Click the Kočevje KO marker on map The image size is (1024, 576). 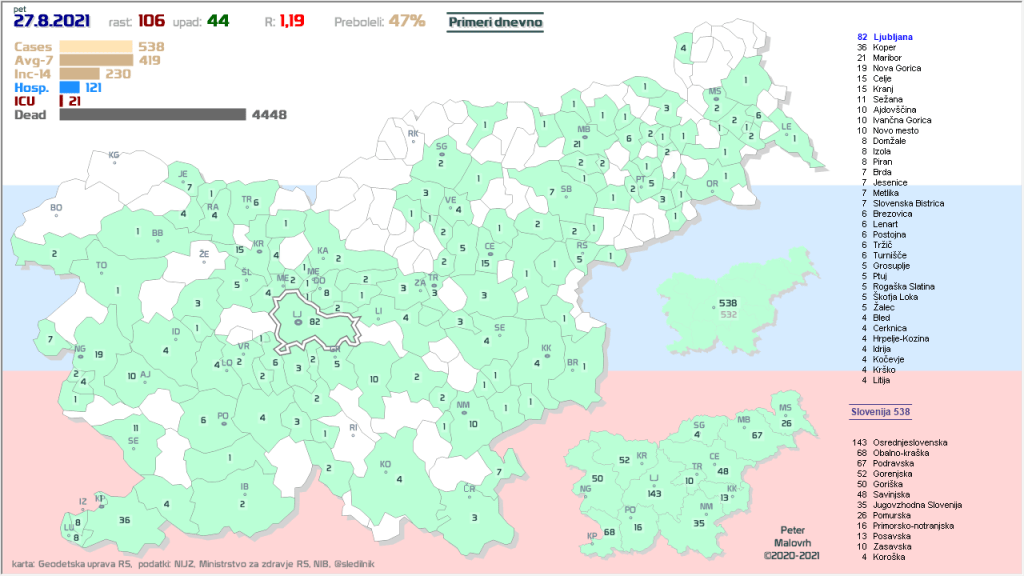pyautogui.click(x=385, y=471)
